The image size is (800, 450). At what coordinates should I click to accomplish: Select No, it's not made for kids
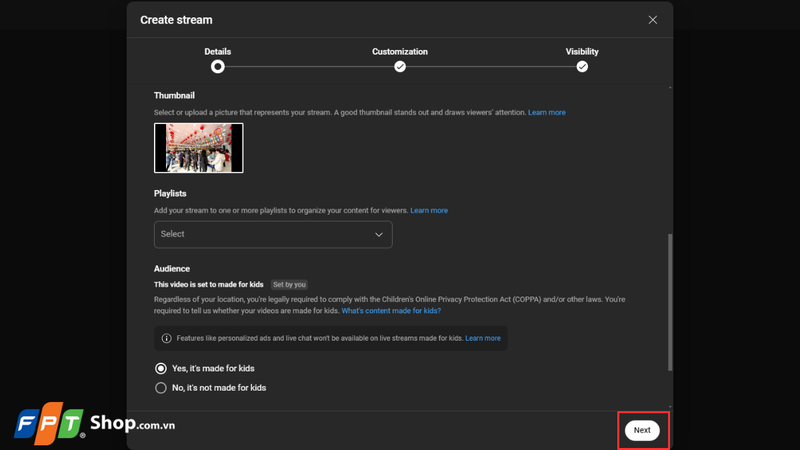coord(161,388)
